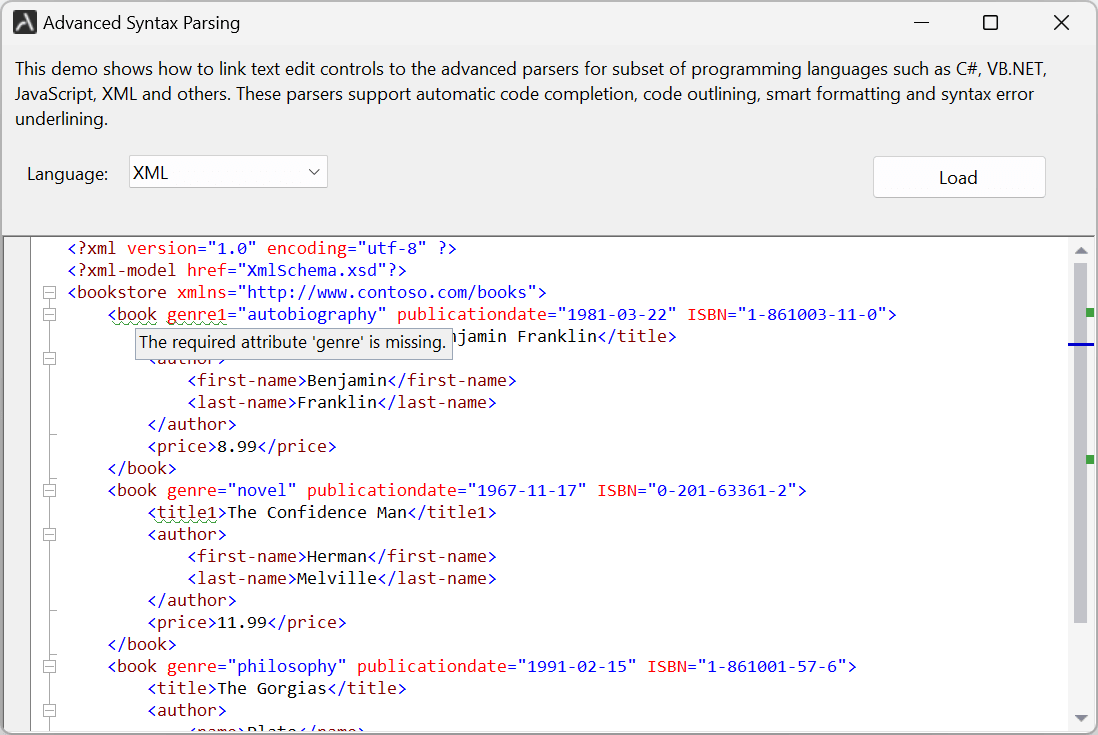Collapse the philosophy book outline node
This screenshot has width=1098, height=735.
coord(49,666)
